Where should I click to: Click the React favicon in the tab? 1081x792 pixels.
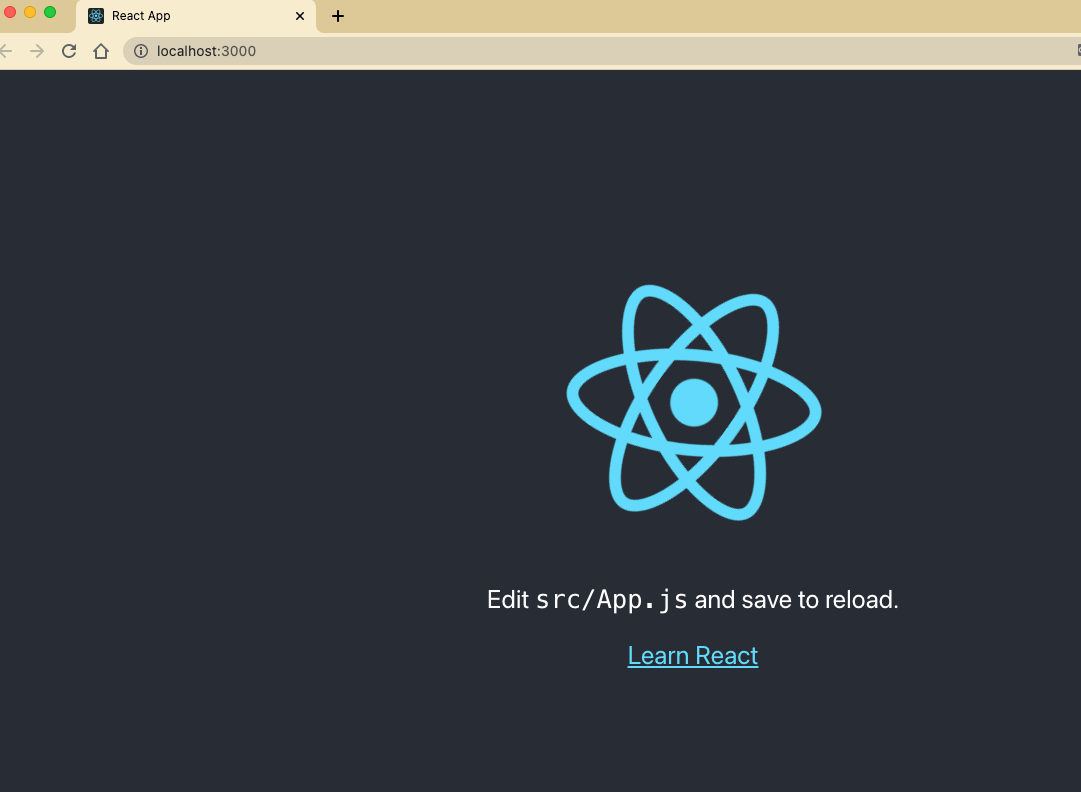click(x=96, y=16)
